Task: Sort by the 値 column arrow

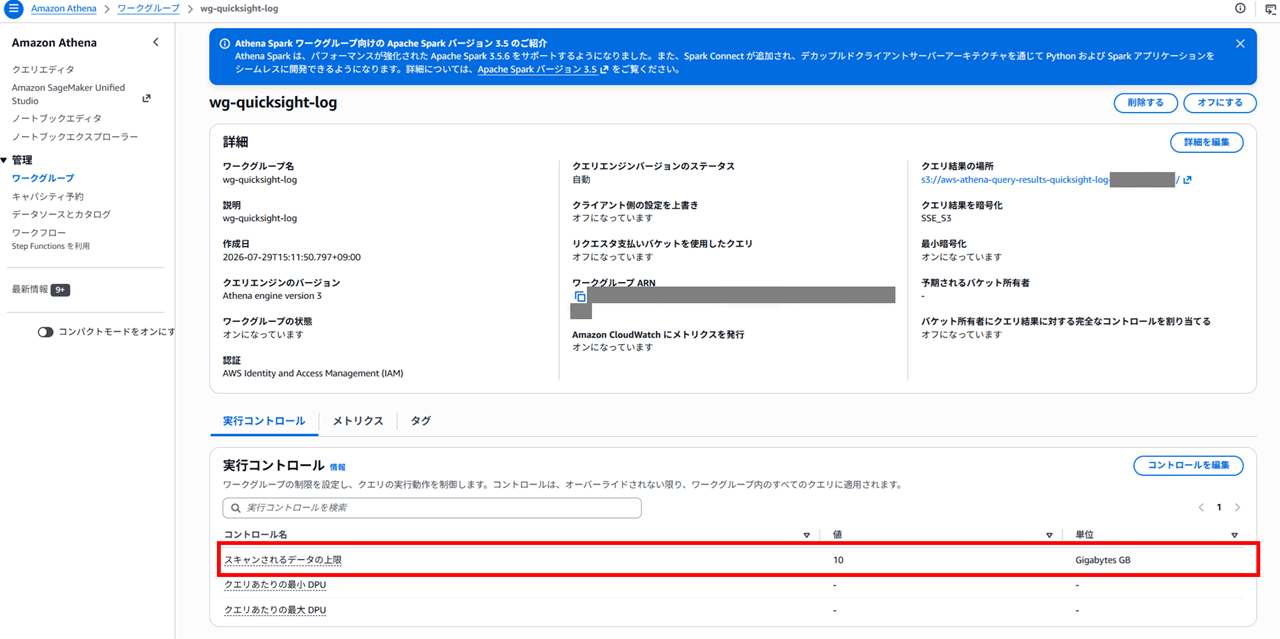Action: click(x=1049, y=536)
